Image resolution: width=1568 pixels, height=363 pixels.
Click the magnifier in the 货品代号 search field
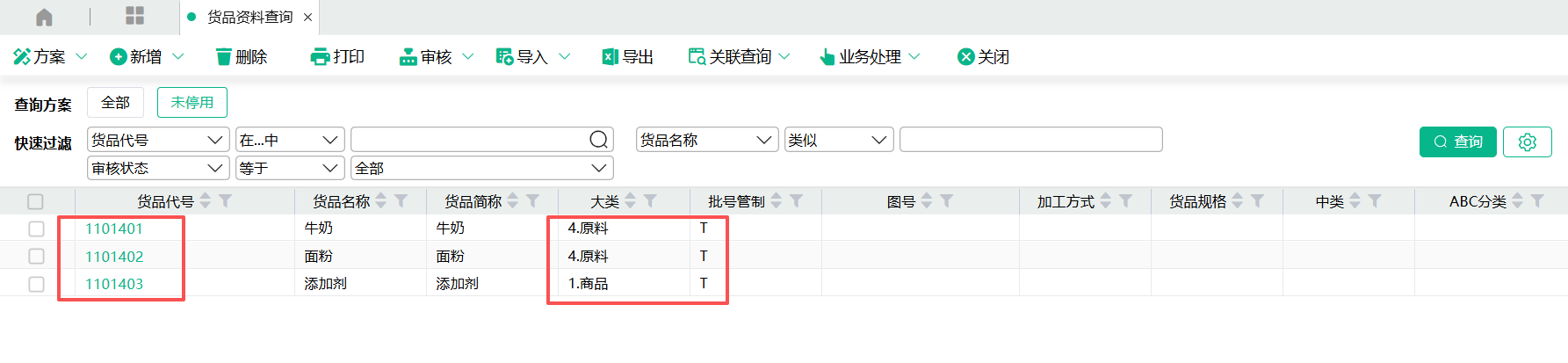coord(598,140)
